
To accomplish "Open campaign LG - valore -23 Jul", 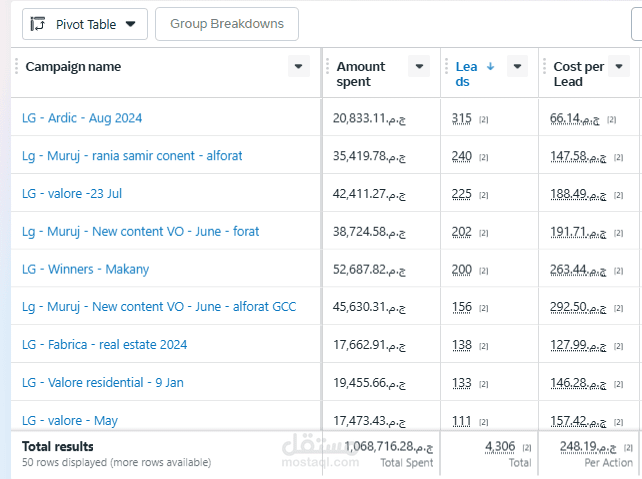I will [72, 193].
